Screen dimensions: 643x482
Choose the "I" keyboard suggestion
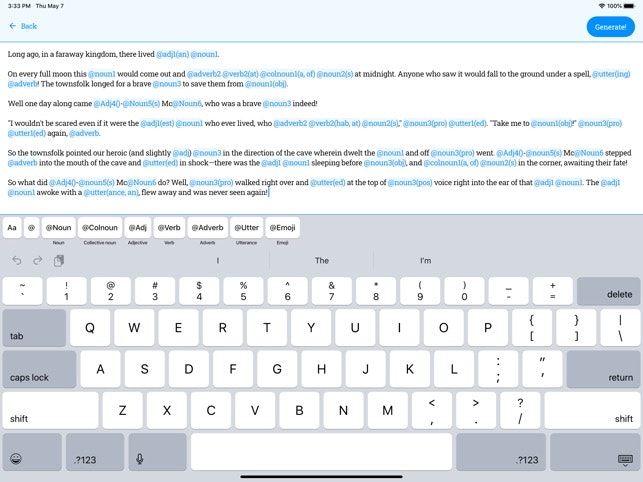(x=218, y=260)
